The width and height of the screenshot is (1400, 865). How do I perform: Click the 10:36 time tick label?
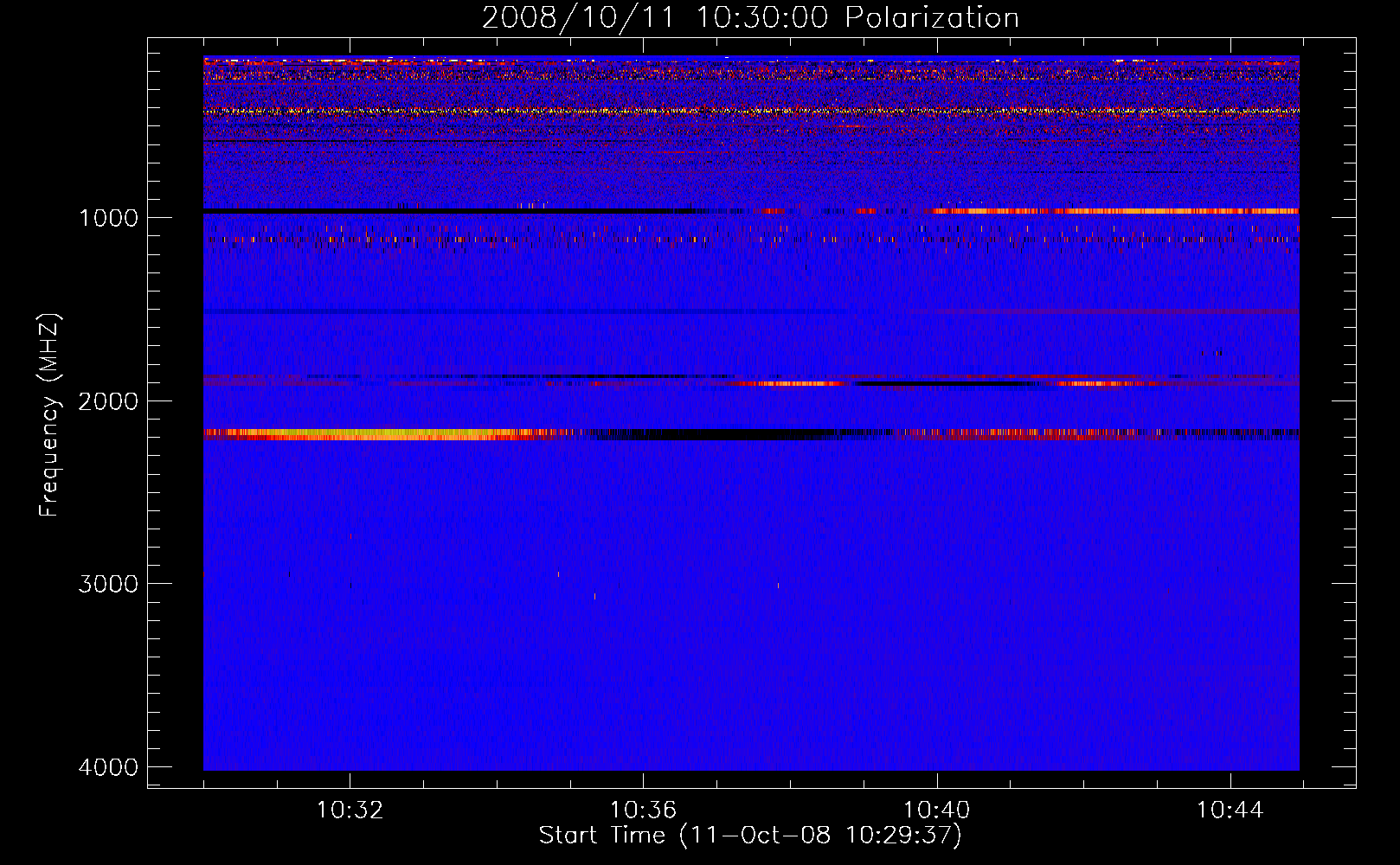pos(643,811)
